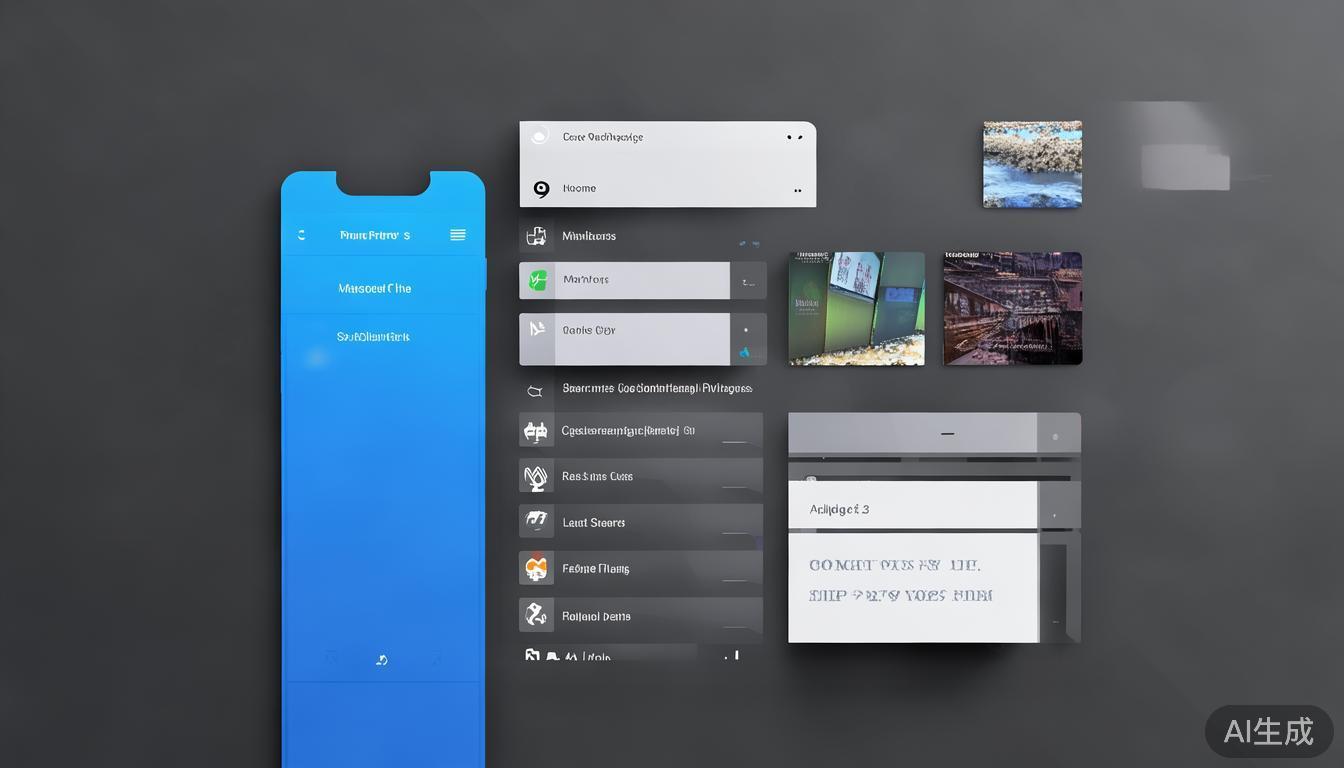Click the green leaf icon in the list
This screenshot has width=1344, height=768.
point(537,280)
